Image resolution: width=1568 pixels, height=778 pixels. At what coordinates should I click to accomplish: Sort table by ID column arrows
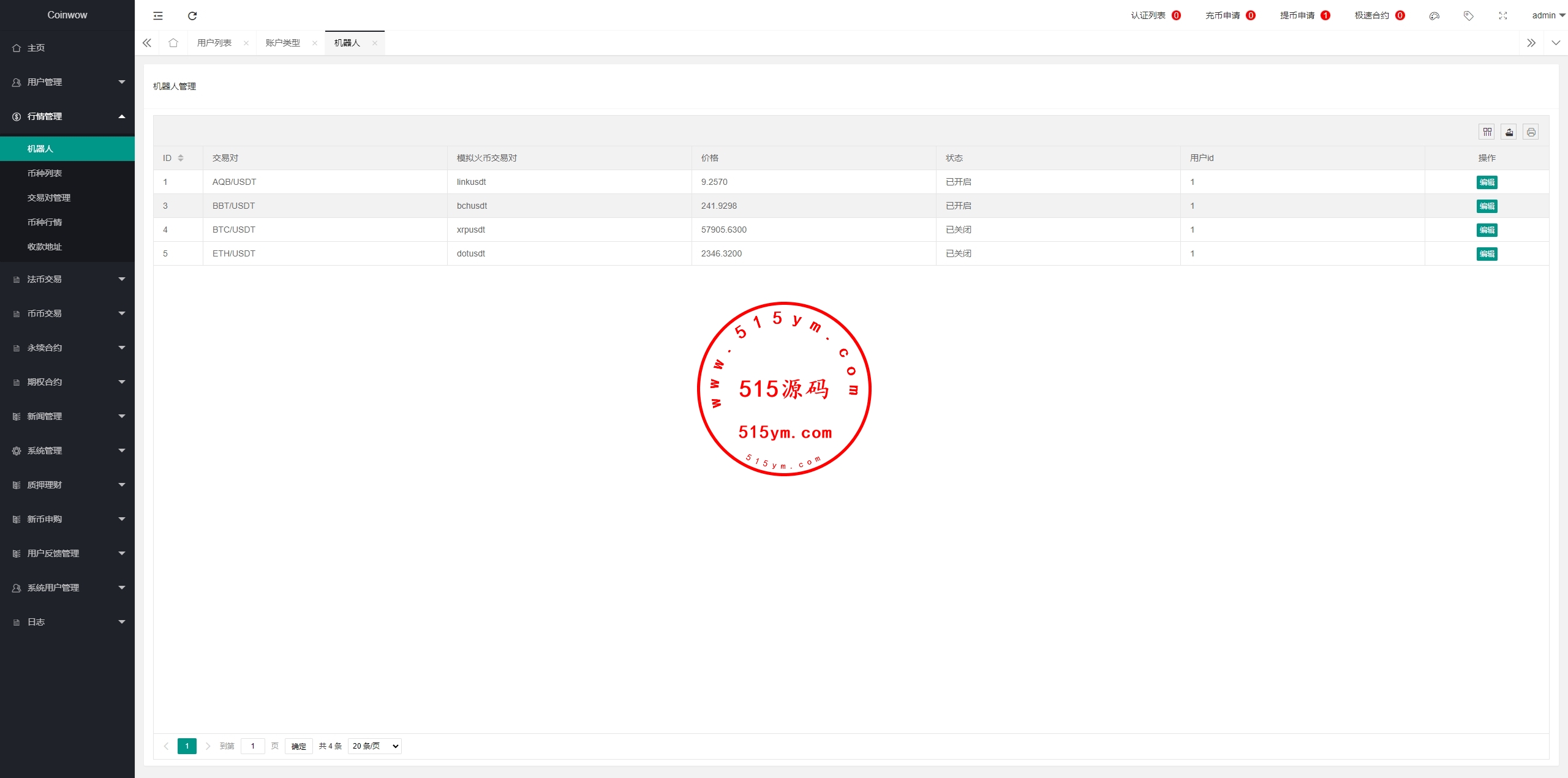181,158
